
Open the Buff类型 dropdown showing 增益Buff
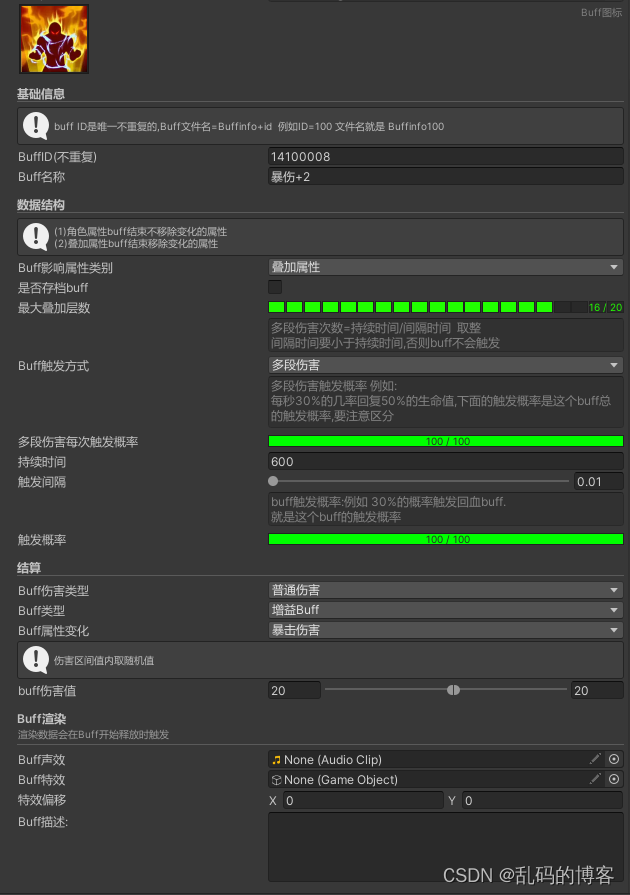pos(446,610)
